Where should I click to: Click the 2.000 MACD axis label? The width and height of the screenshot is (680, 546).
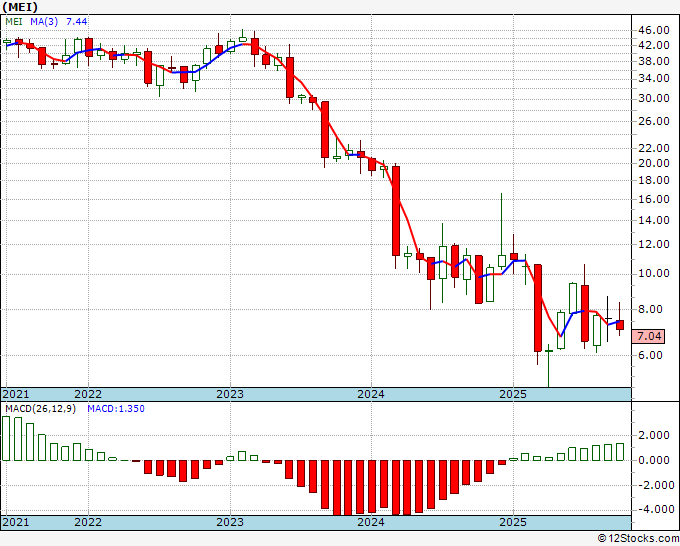[654, 436]
